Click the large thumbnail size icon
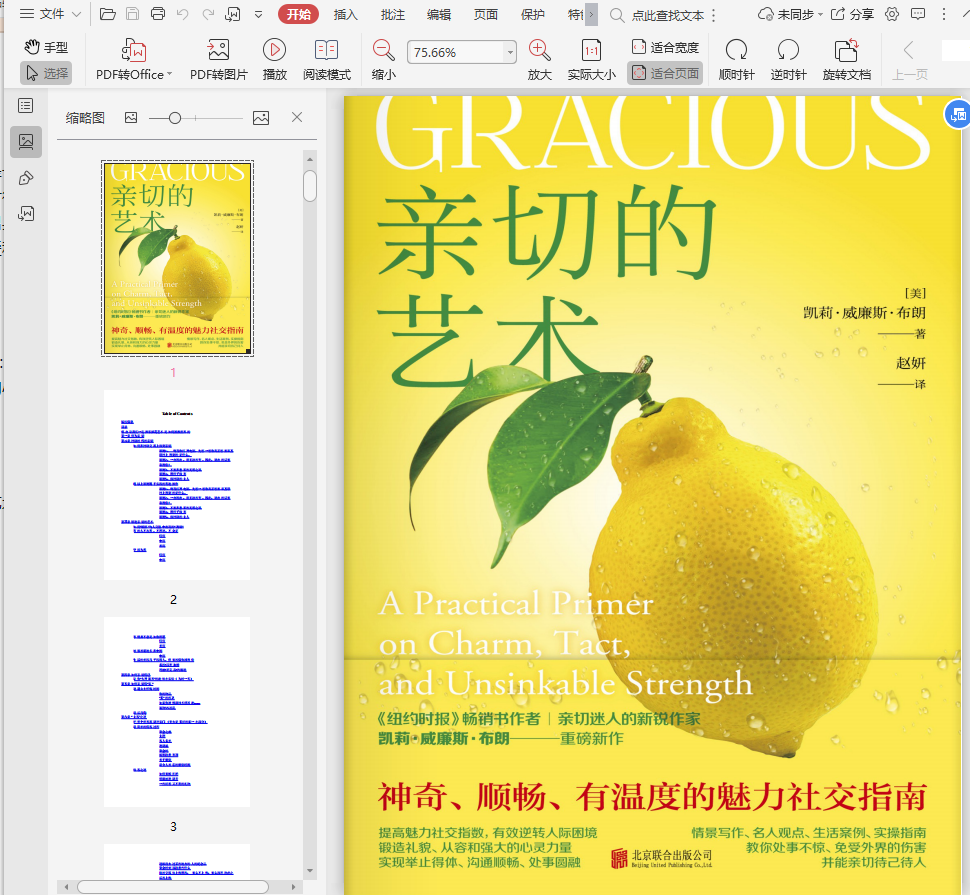970x895 pixels. click(x=260, y=118)
